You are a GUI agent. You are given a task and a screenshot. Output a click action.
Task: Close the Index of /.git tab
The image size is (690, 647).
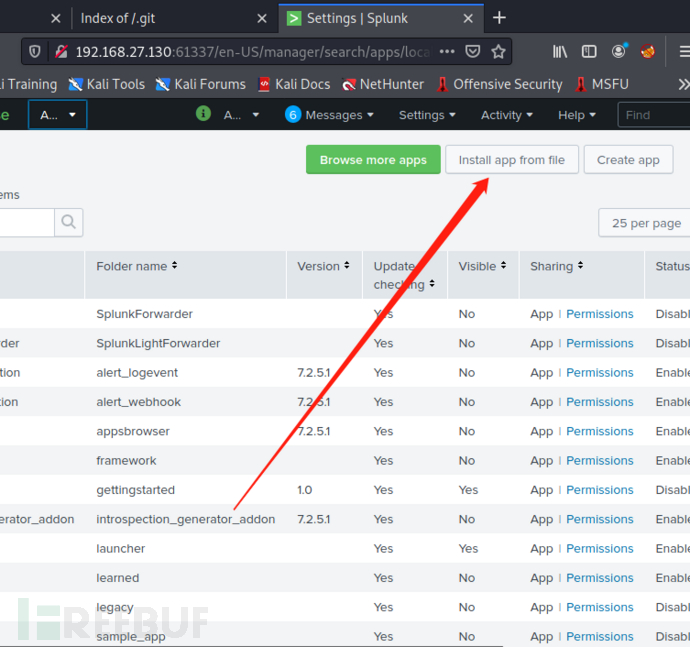tap(262, 18)
